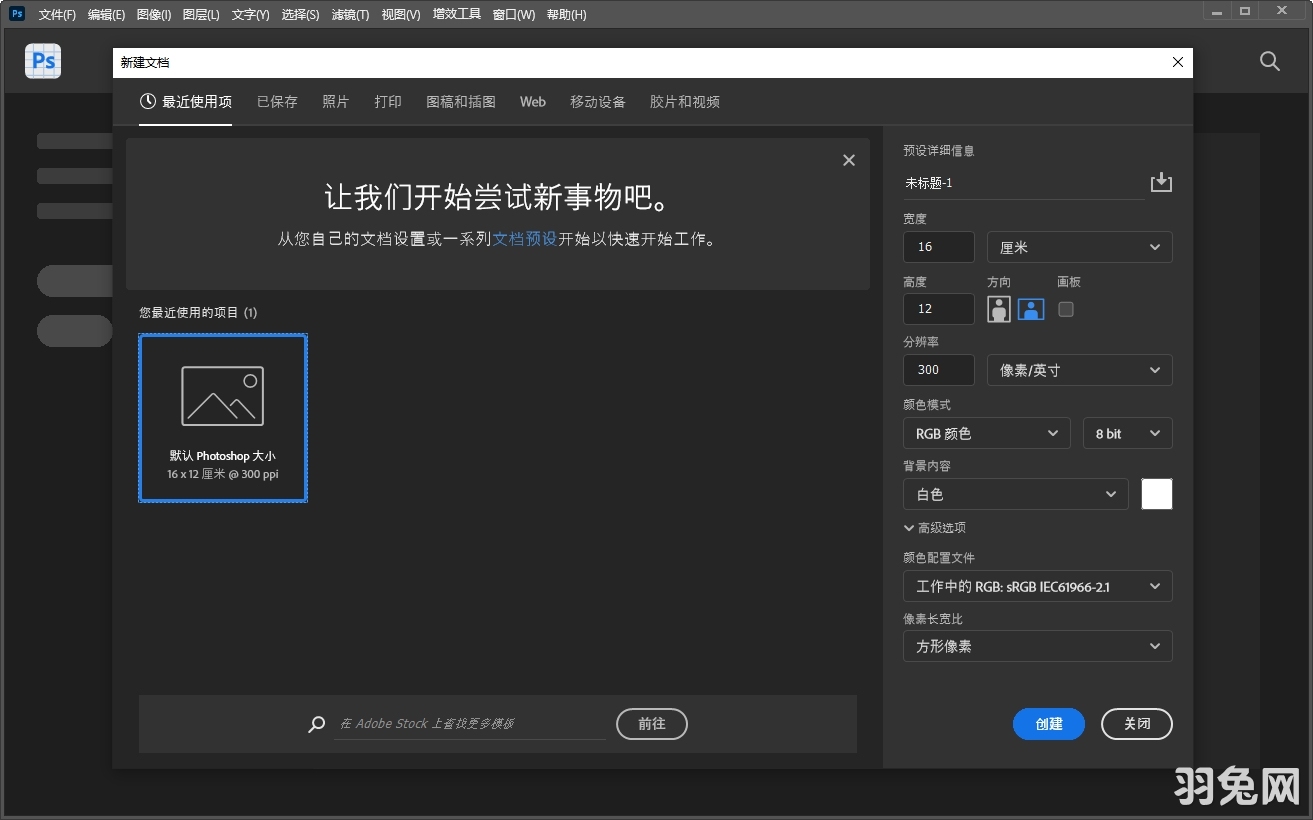Enable the 画板 checkbox
This screenshot has height=820, width=1313.
[1066, 310]
